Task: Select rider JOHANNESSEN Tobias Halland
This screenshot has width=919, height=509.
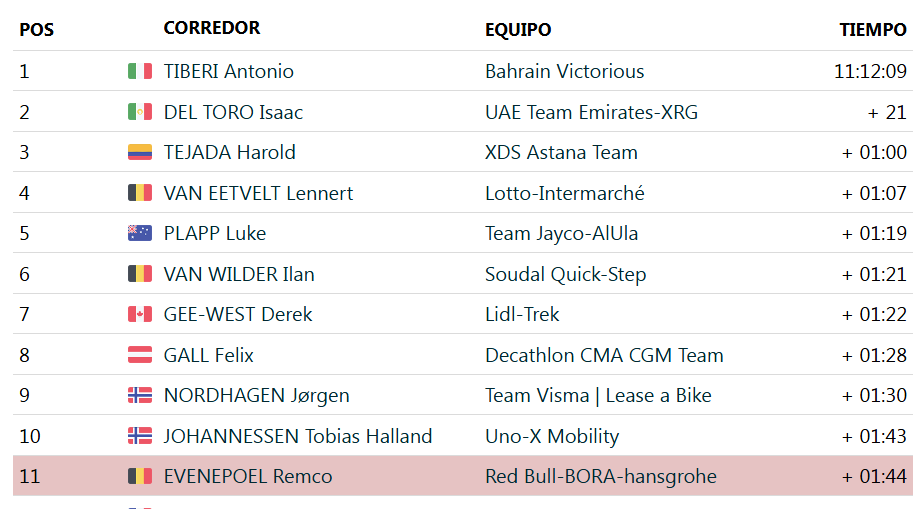Action: point(297,436)
